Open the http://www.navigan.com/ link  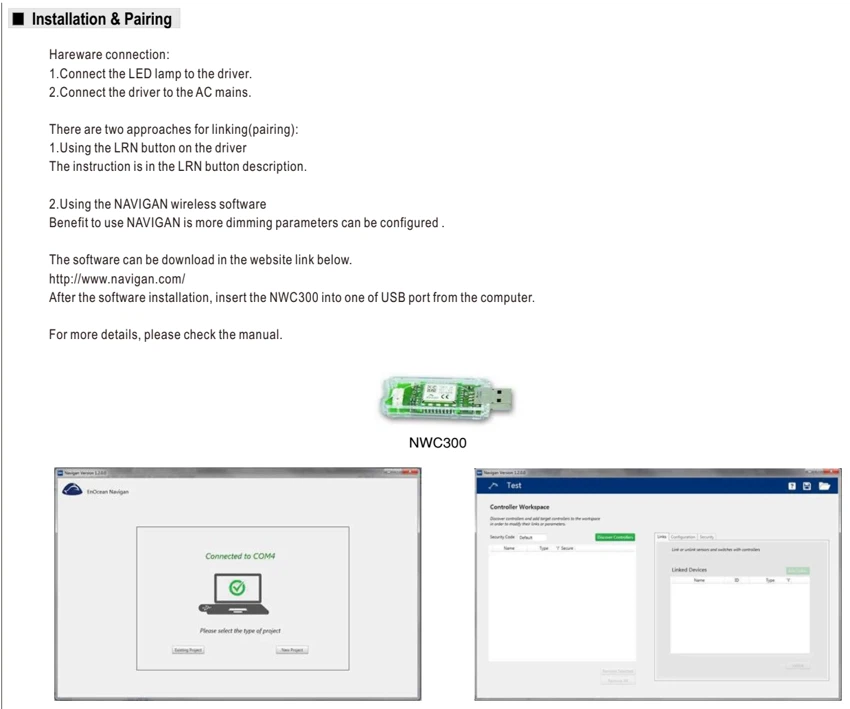pyautogui.click(x=117, y=279)
